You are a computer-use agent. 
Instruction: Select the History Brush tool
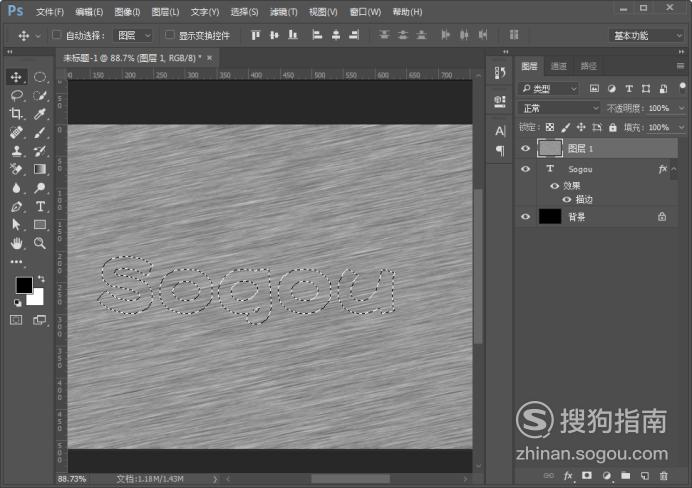[x=40, y=151]
